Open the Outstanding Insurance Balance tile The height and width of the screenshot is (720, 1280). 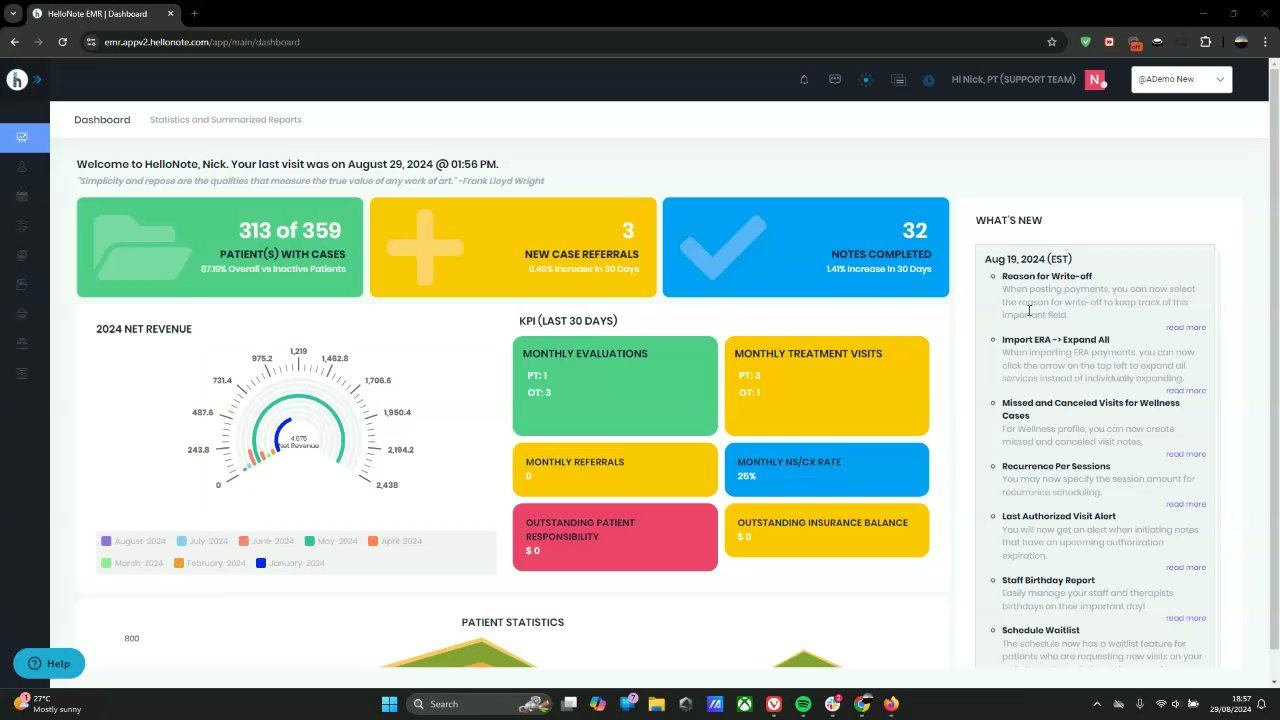(x=827, y=530)
